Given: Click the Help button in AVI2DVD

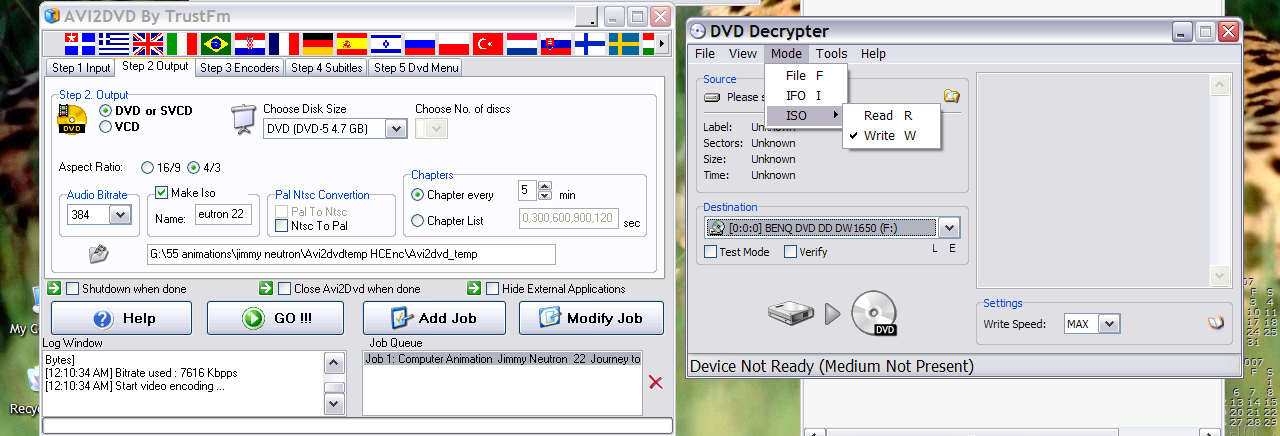Looking at the screenshot, I should (x=121, y=318).
